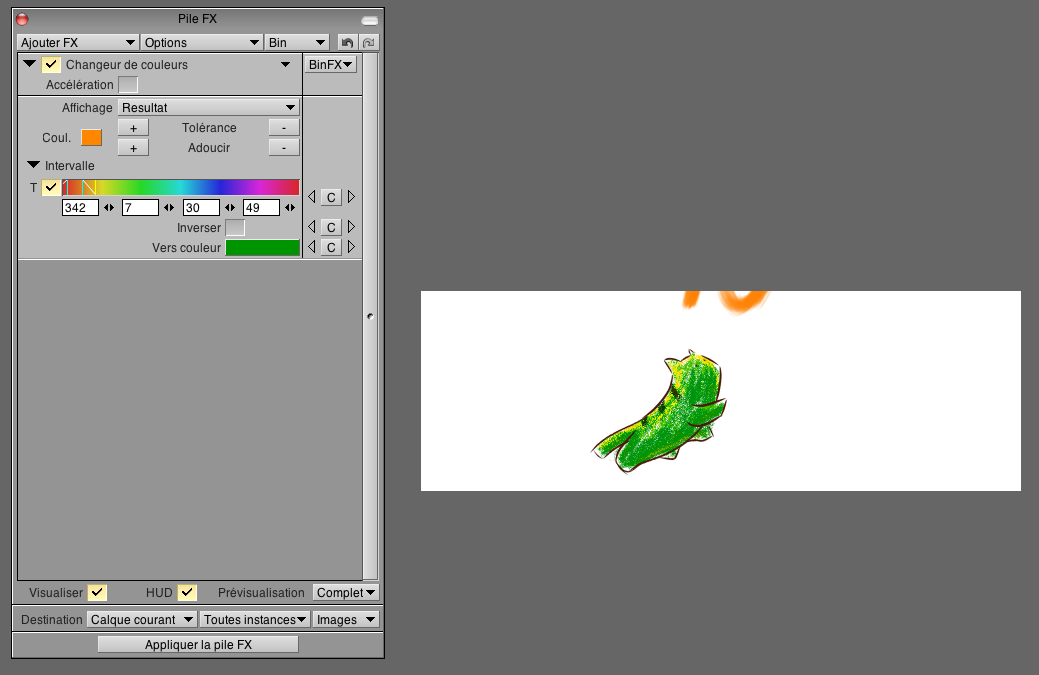Decrease Tolérance with the minus button
The width and height of the screenshot is (1039, 675).
click(x=284, y=128)
